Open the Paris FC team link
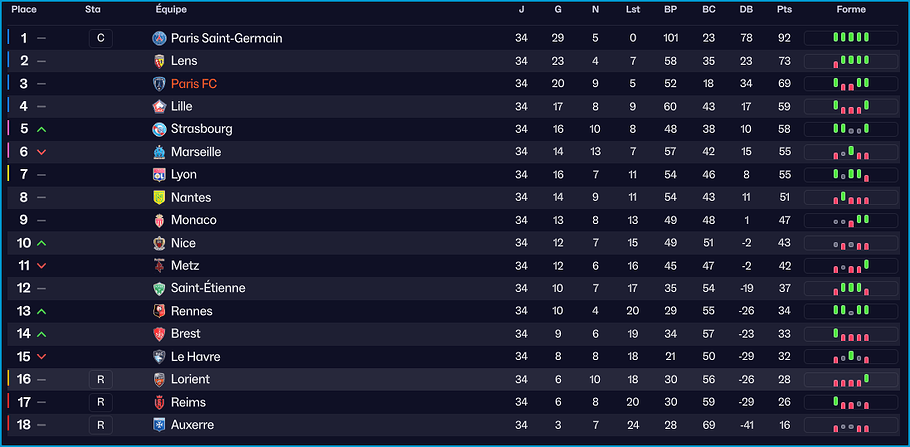This screenshot has height=447, width=910. pos(194,84)
